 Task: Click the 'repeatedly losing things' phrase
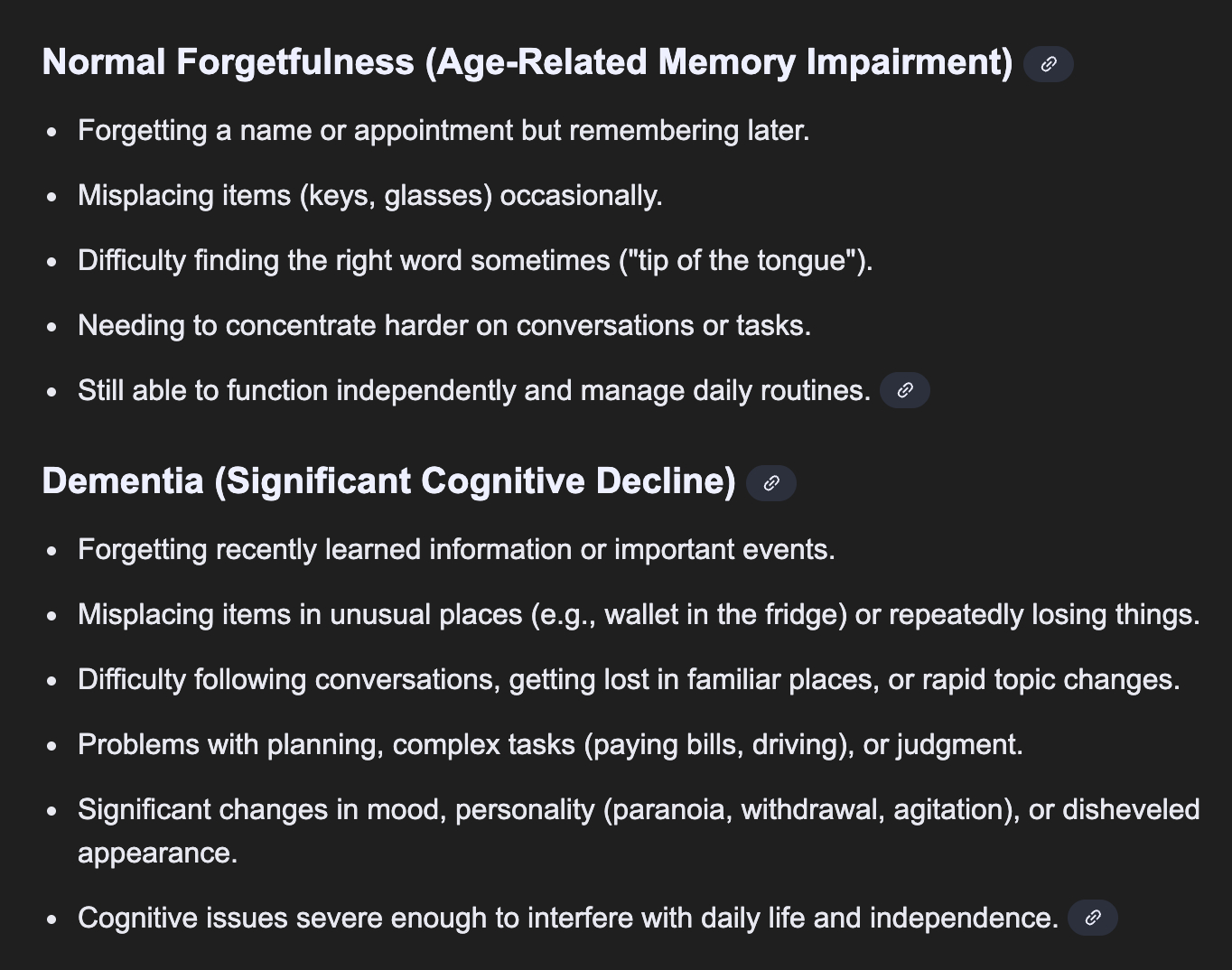[1044, 614]
